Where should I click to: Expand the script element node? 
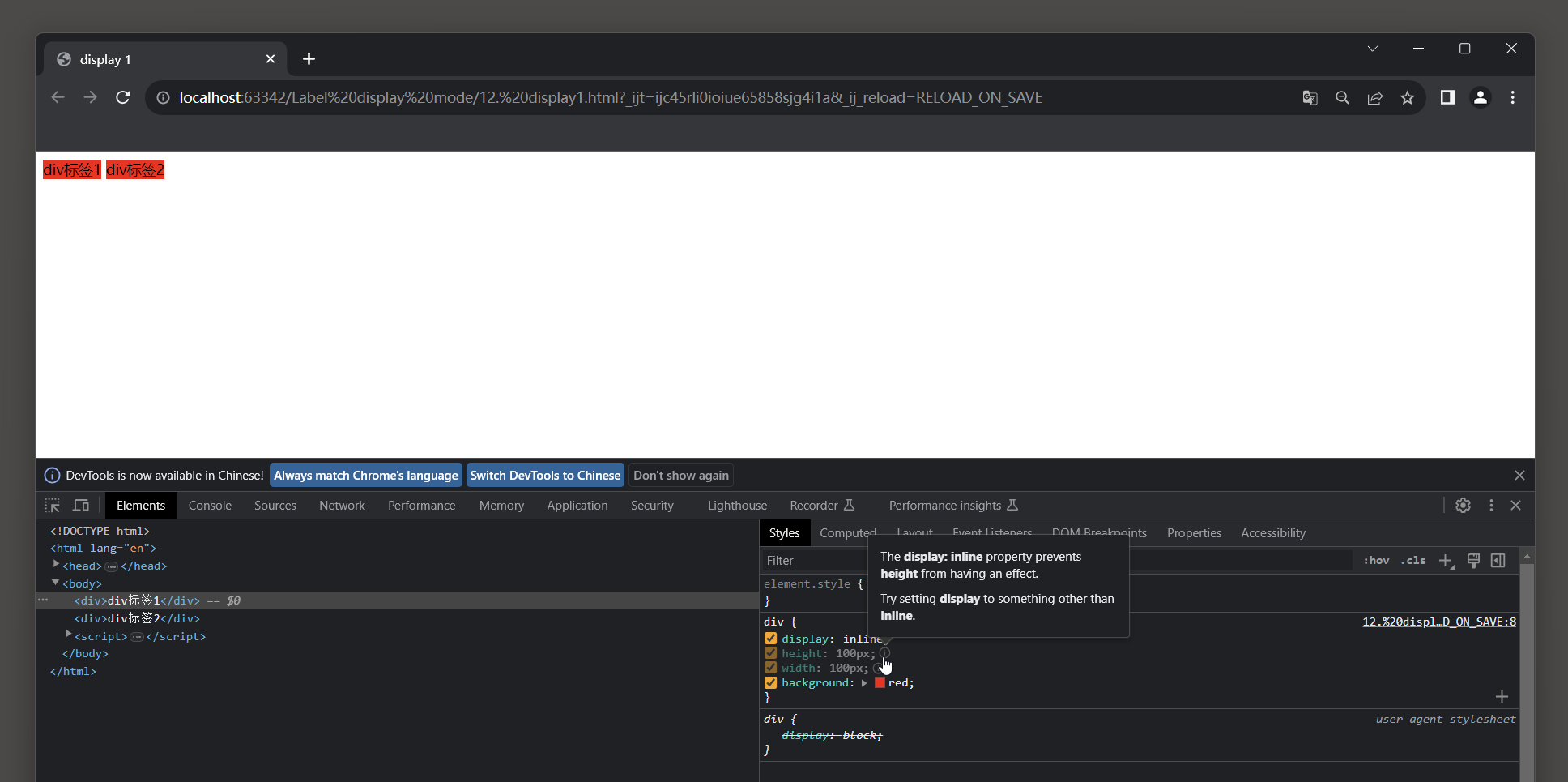[x=68, y=635]
